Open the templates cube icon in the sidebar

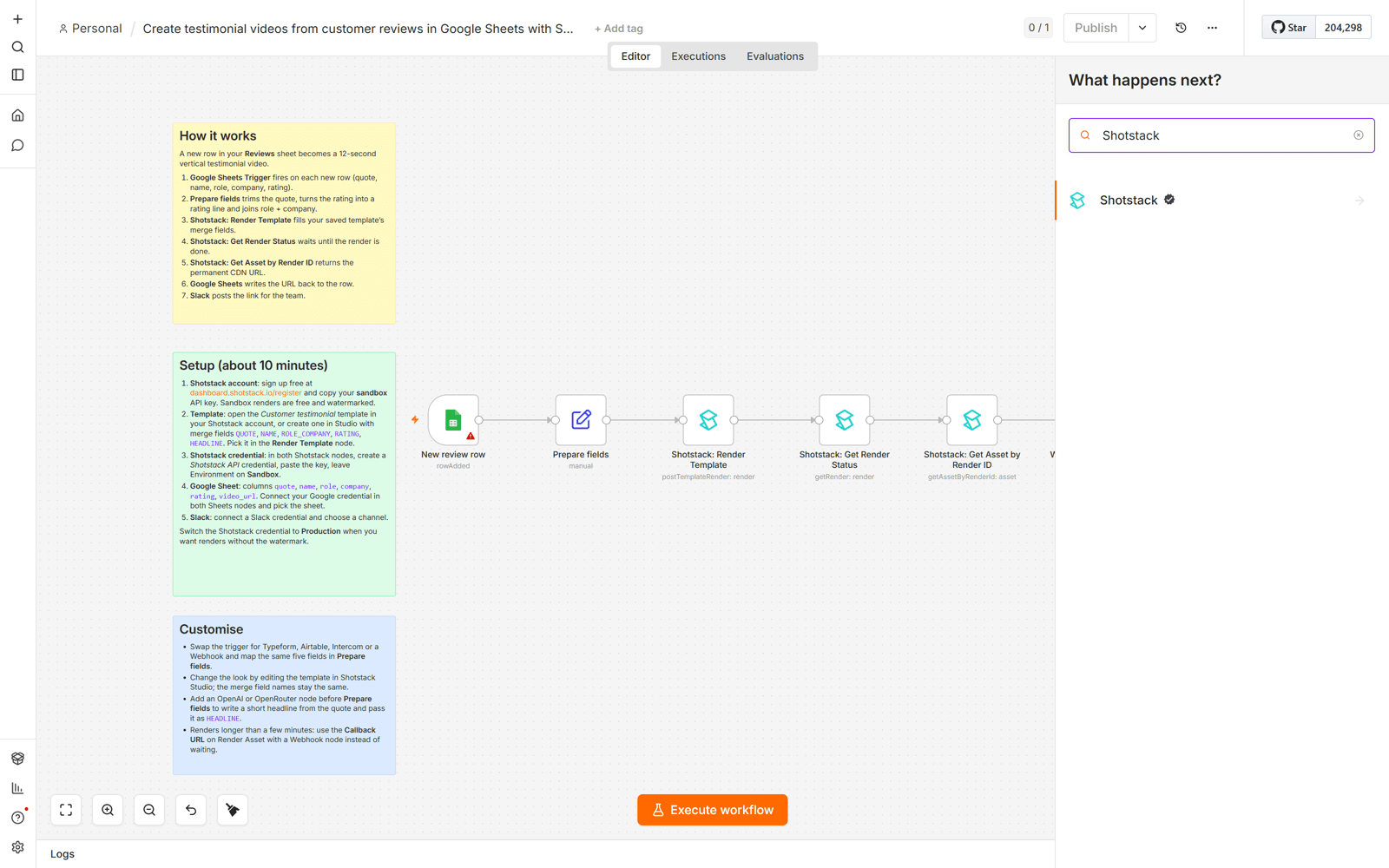tap(17, 759)
